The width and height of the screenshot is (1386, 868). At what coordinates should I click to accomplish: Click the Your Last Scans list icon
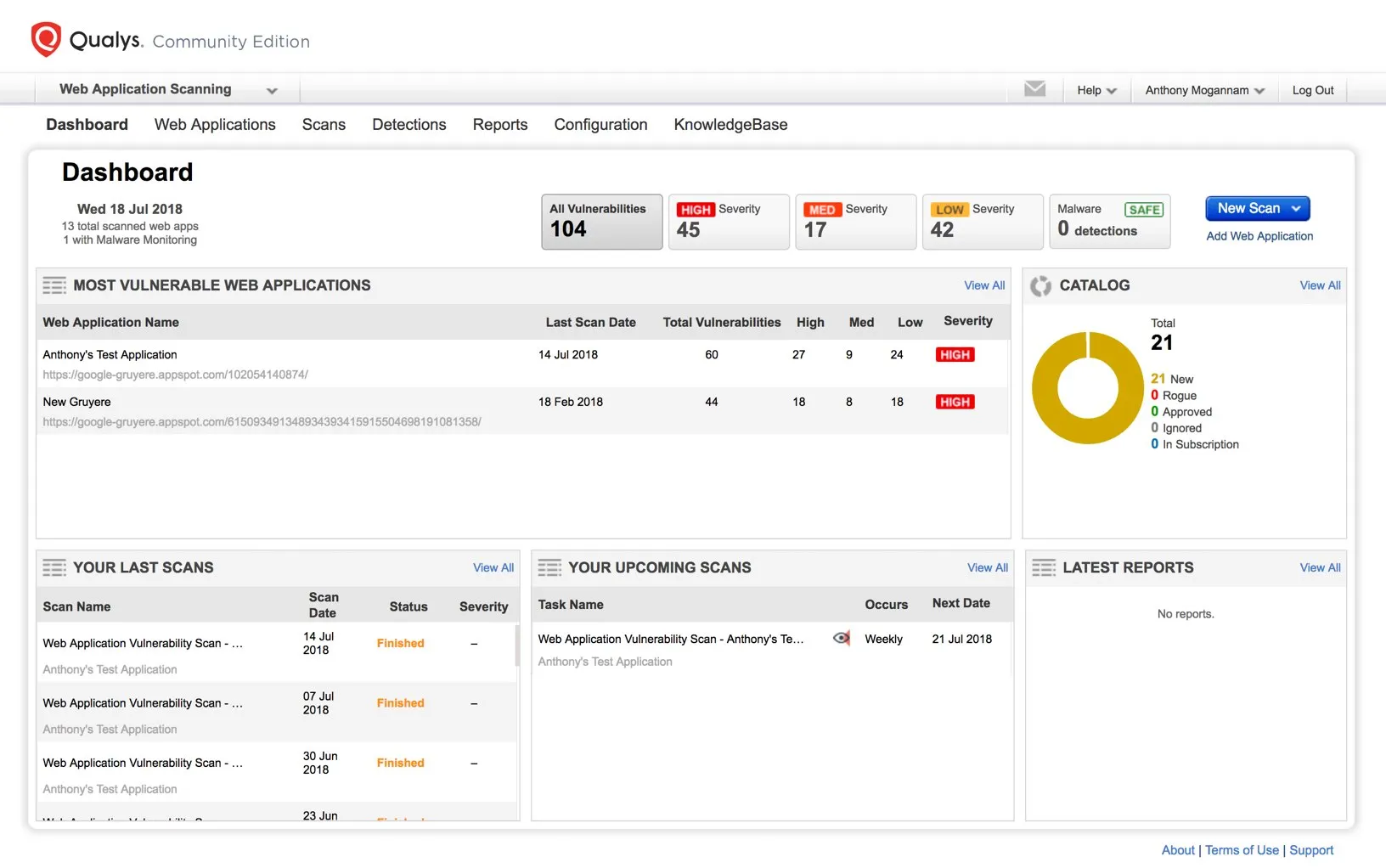[x=54, y=567]
